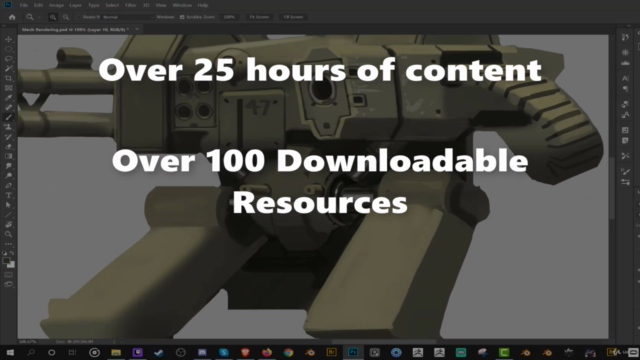Open the Edit menu
The height and width of the screenshot is (360, 640).
(x=38, y=5)
